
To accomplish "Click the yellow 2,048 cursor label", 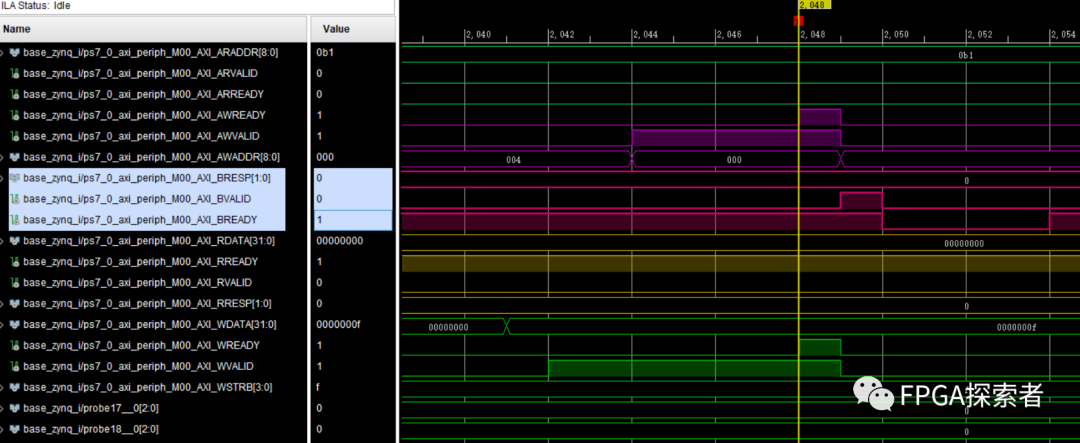I will pyautogui.click(x=814, y=5).
